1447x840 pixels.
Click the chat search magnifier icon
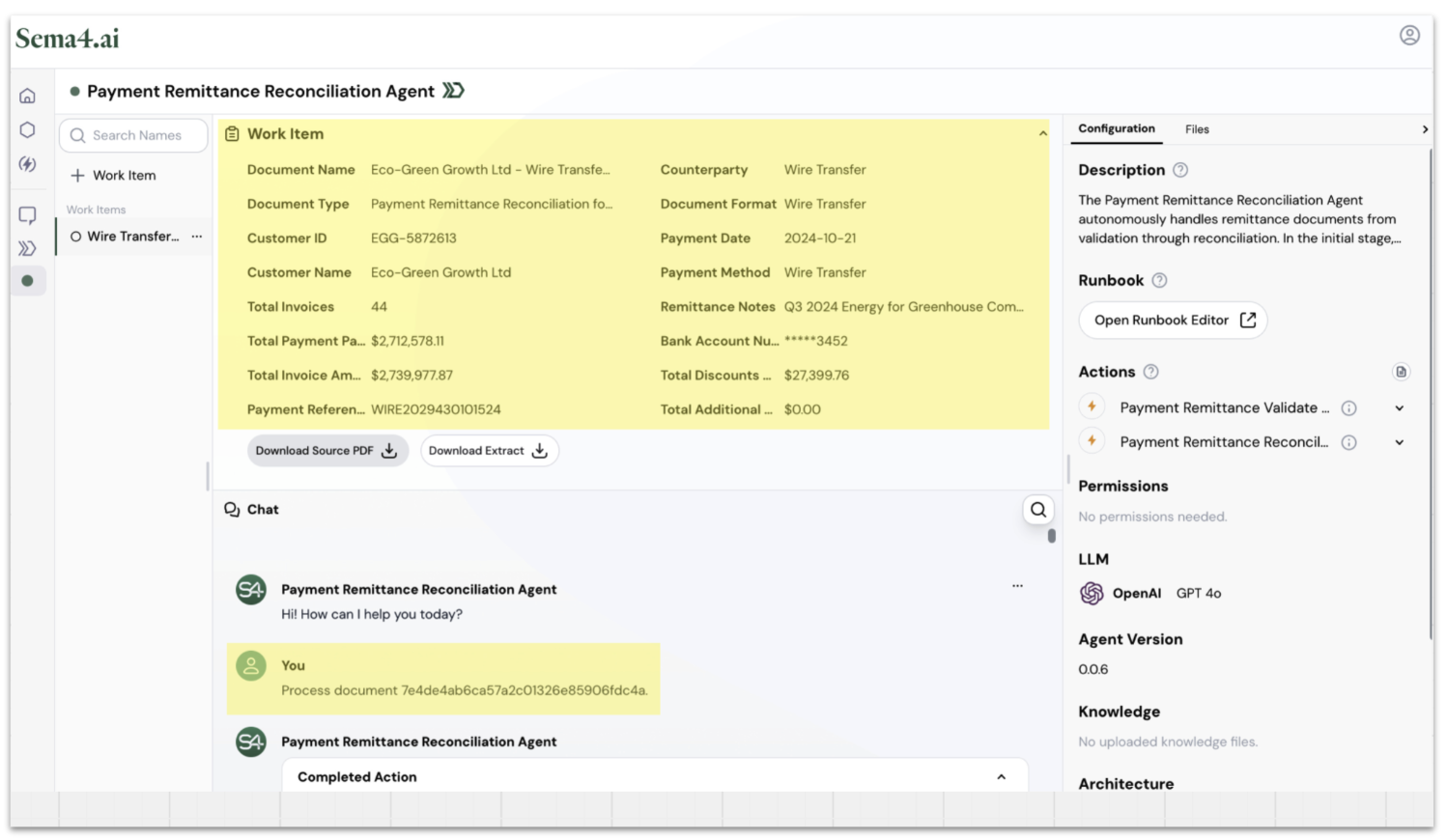point(1038,510)
